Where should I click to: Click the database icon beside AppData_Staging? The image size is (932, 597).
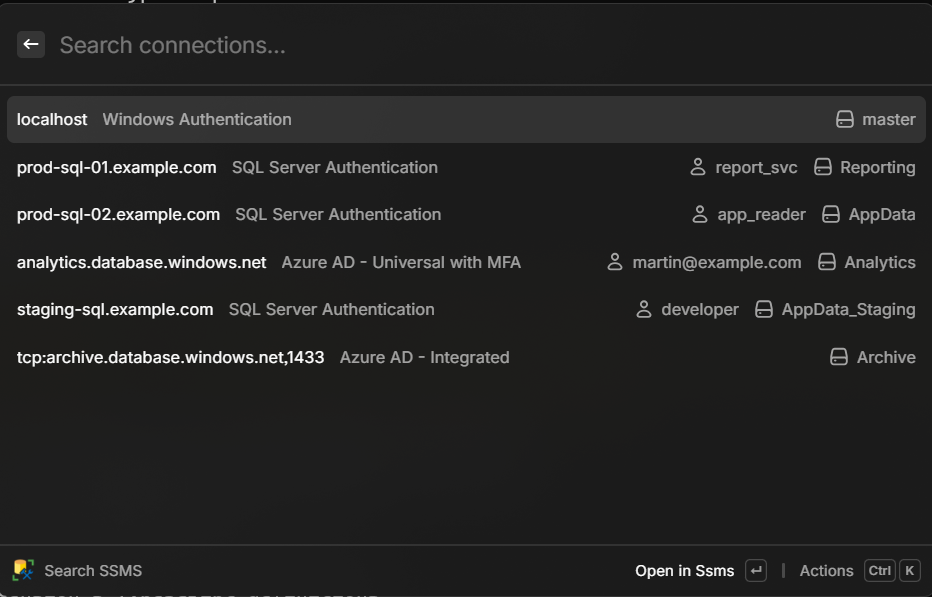pyautogui.click(x=764, y=309)
